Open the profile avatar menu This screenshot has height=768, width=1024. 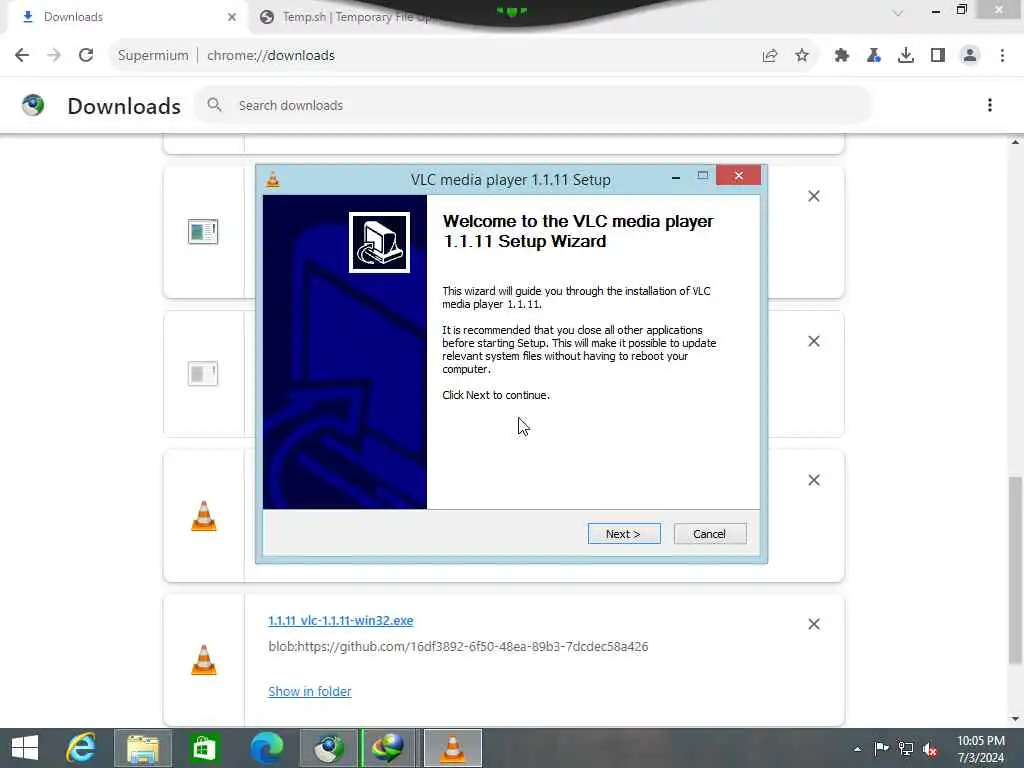(970, 56)
